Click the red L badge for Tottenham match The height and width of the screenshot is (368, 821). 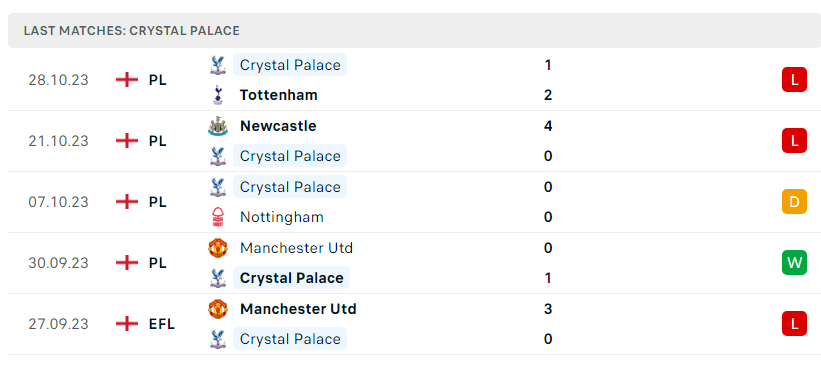[x=794, y=80]
